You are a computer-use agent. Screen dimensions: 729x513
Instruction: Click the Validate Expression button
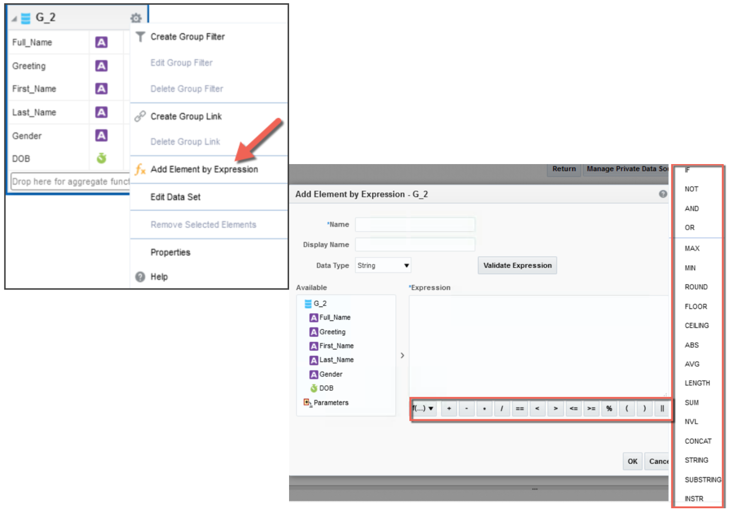pos(517,266)
